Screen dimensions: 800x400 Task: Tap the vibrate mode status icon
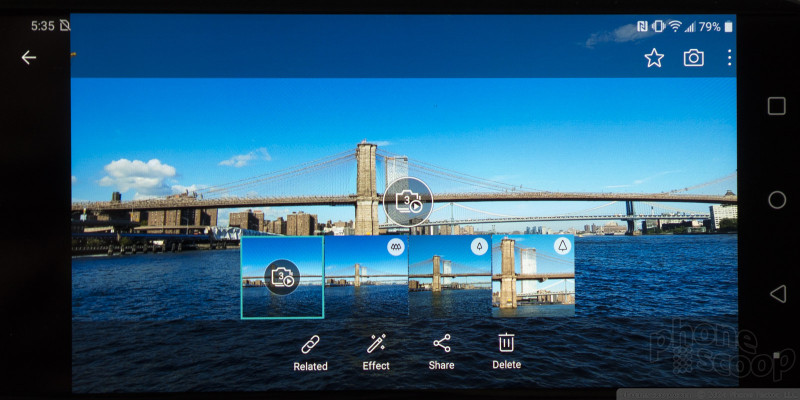click(x=659, y=27)
